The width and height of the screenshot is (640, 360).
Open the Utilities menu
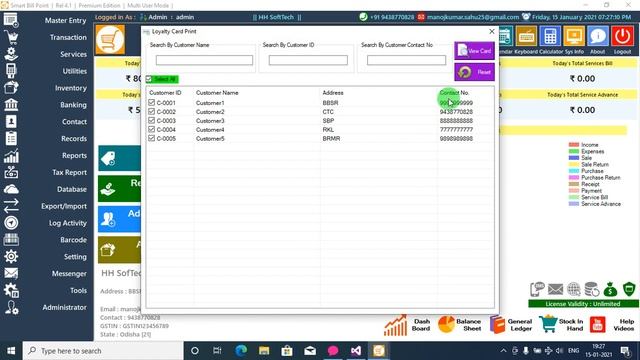75,71
